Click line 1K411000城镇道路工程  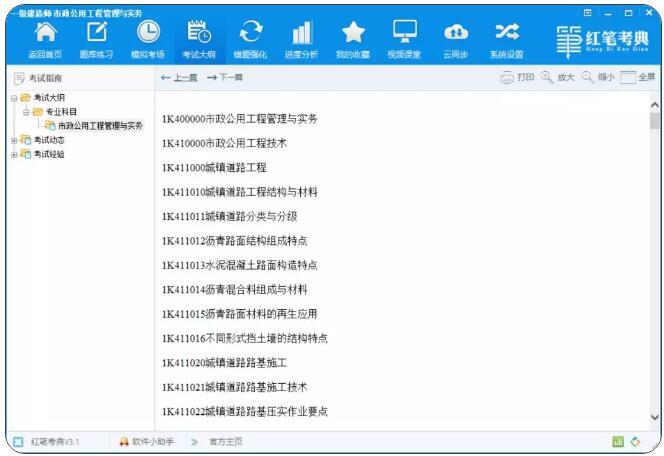click(214, 168)
